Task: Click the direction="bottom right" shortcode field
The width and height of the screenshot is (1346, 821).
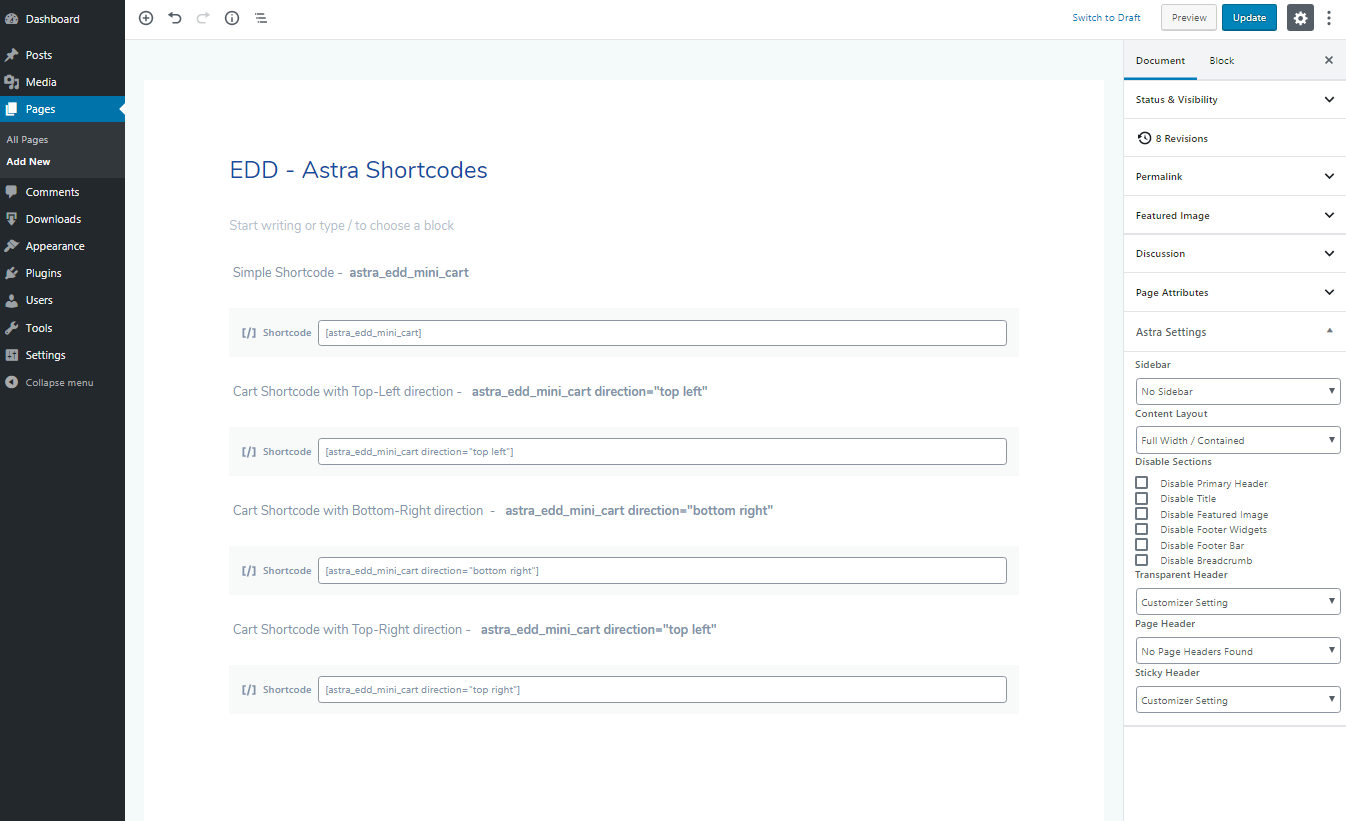Action: tap(662, 571)
